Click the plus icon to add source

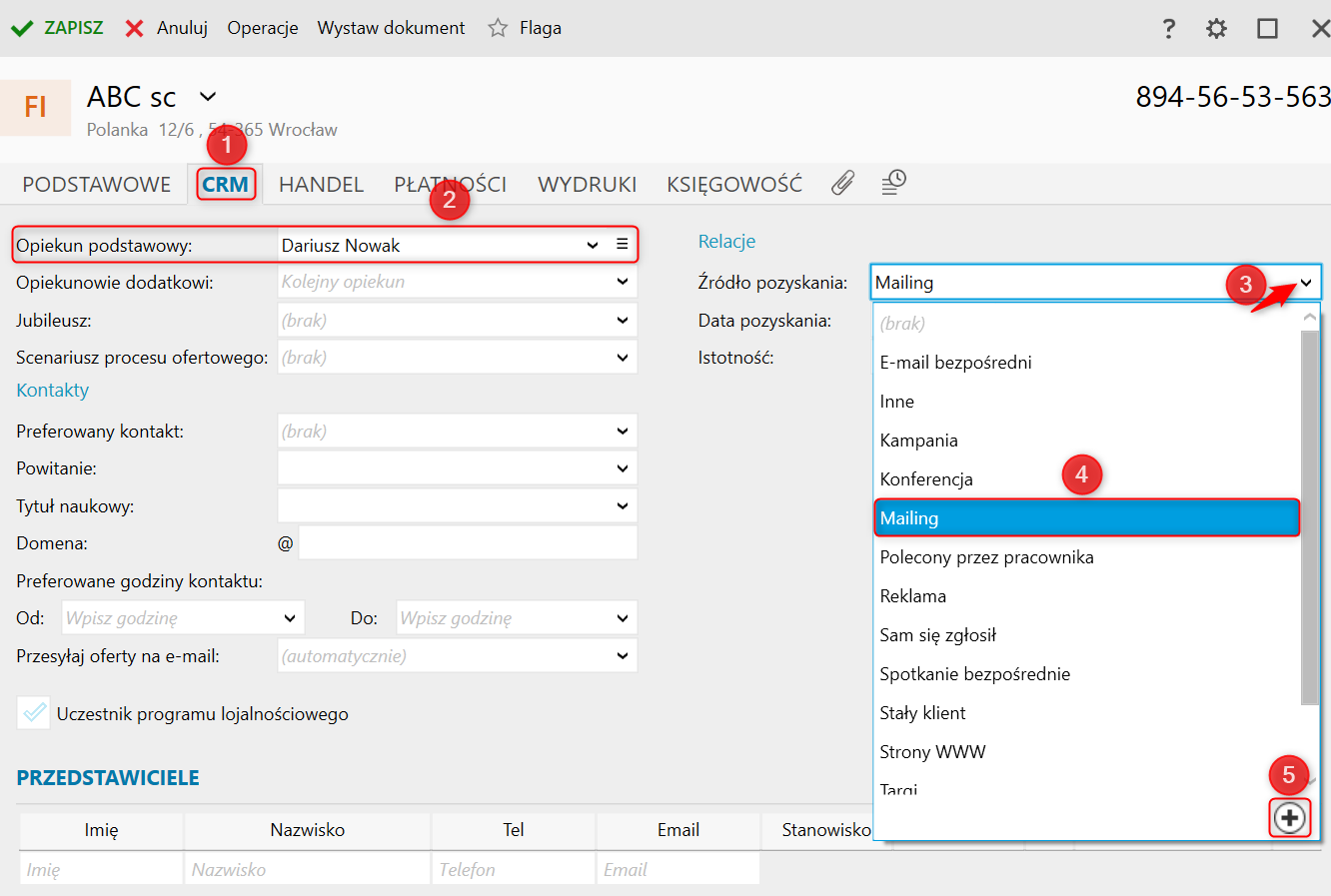point(1289,818)
